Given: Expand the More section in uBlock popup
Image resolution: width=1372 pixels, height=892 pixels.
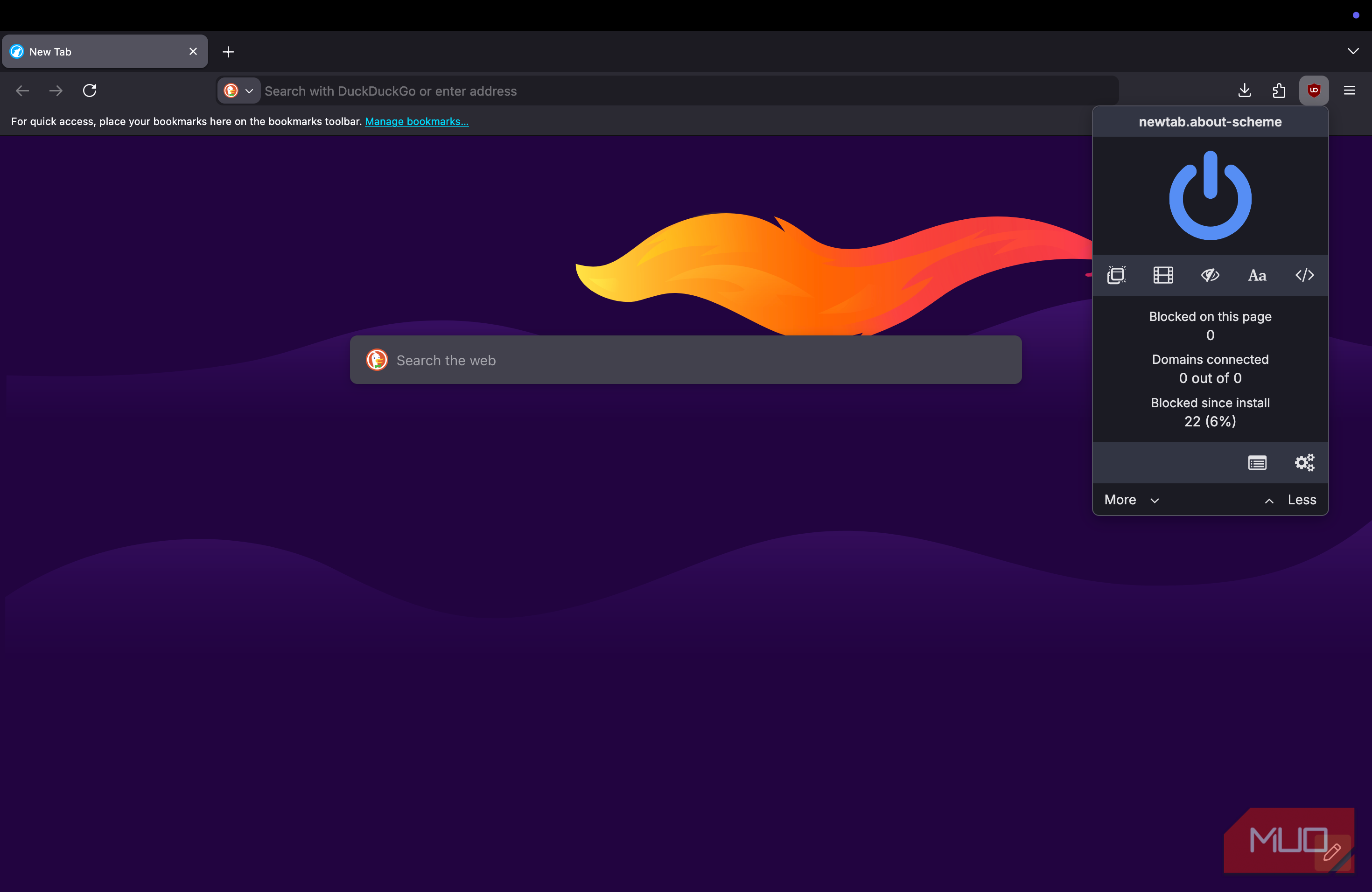Looking at the screenshot, I should pyautogui.click(x=1132, y=500).
